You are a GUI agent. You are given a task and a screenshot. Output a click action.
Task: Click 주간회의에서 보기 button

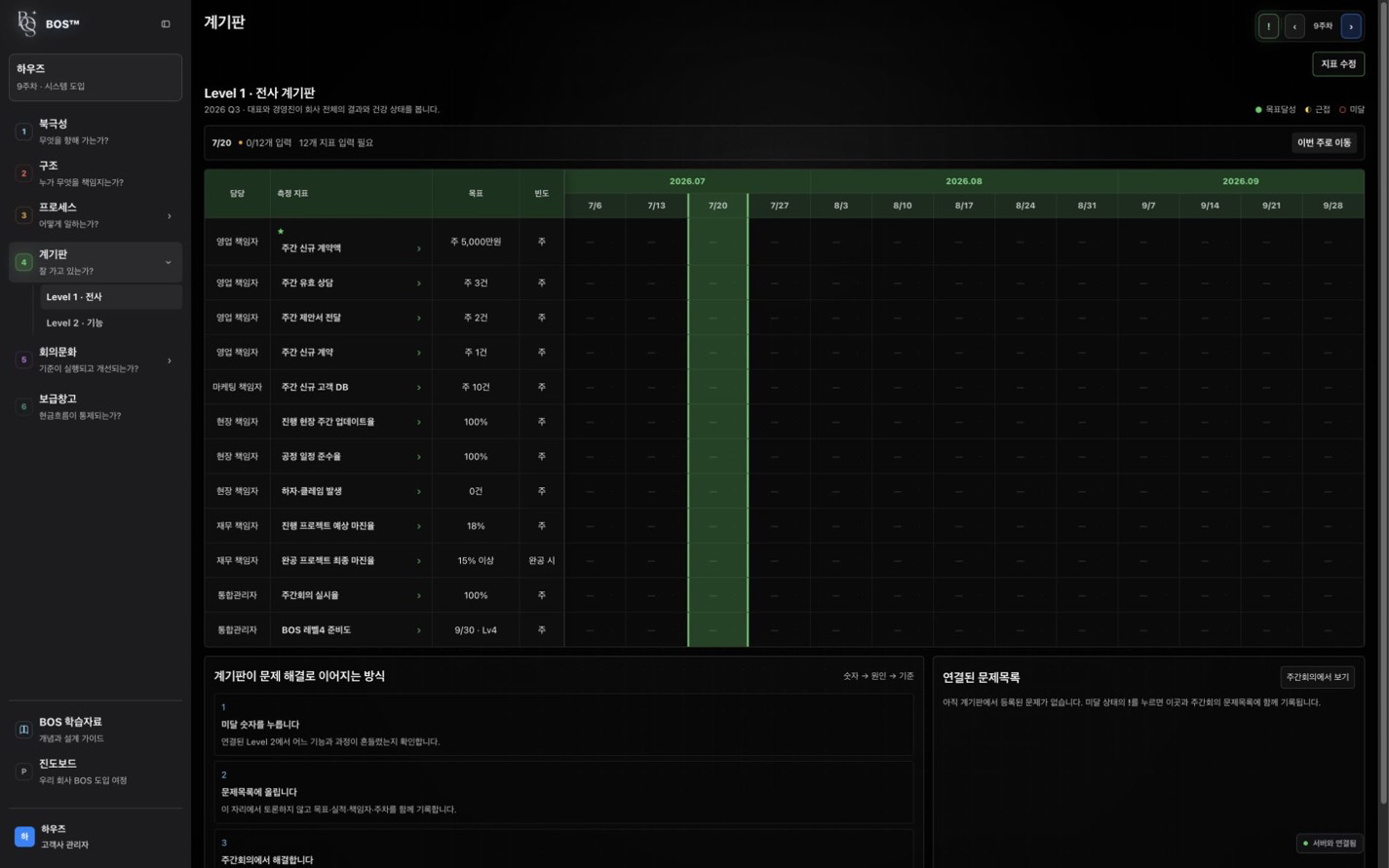point(1317,677)
